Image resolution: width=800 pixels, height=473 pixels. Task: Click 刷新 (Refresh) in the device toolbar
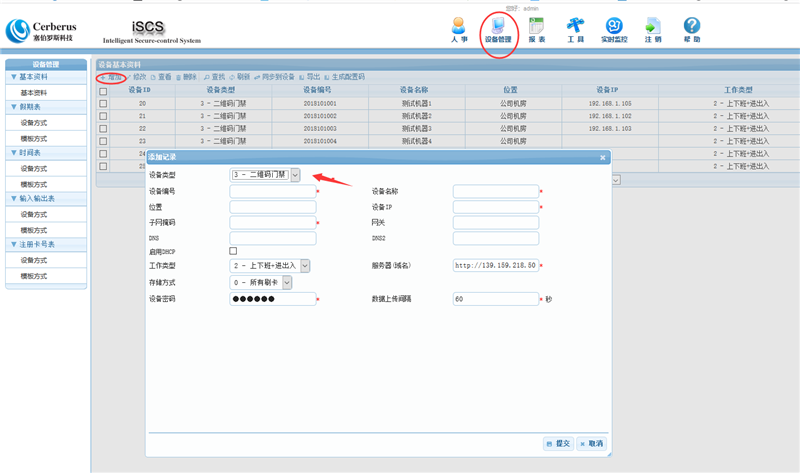click(x=239, y=77)
